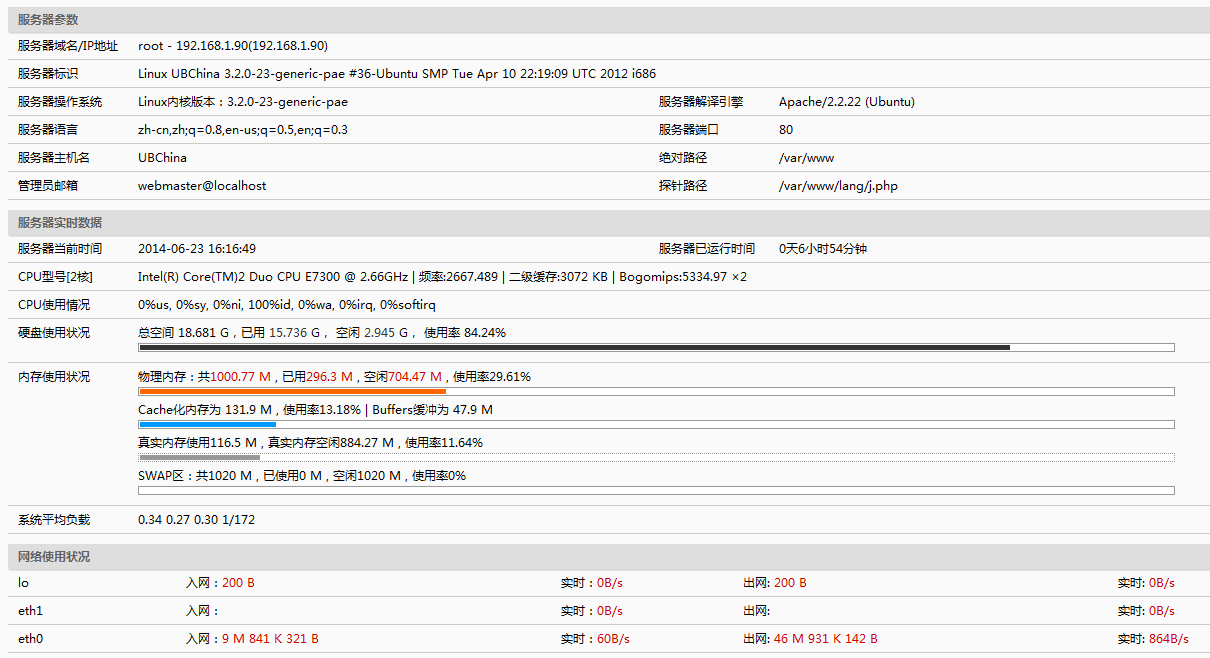The width and height of the screenshot is (1210, 658).
Task: Select the eth0 inbound realtime 60B/s
Action: (x=613, y=639)
